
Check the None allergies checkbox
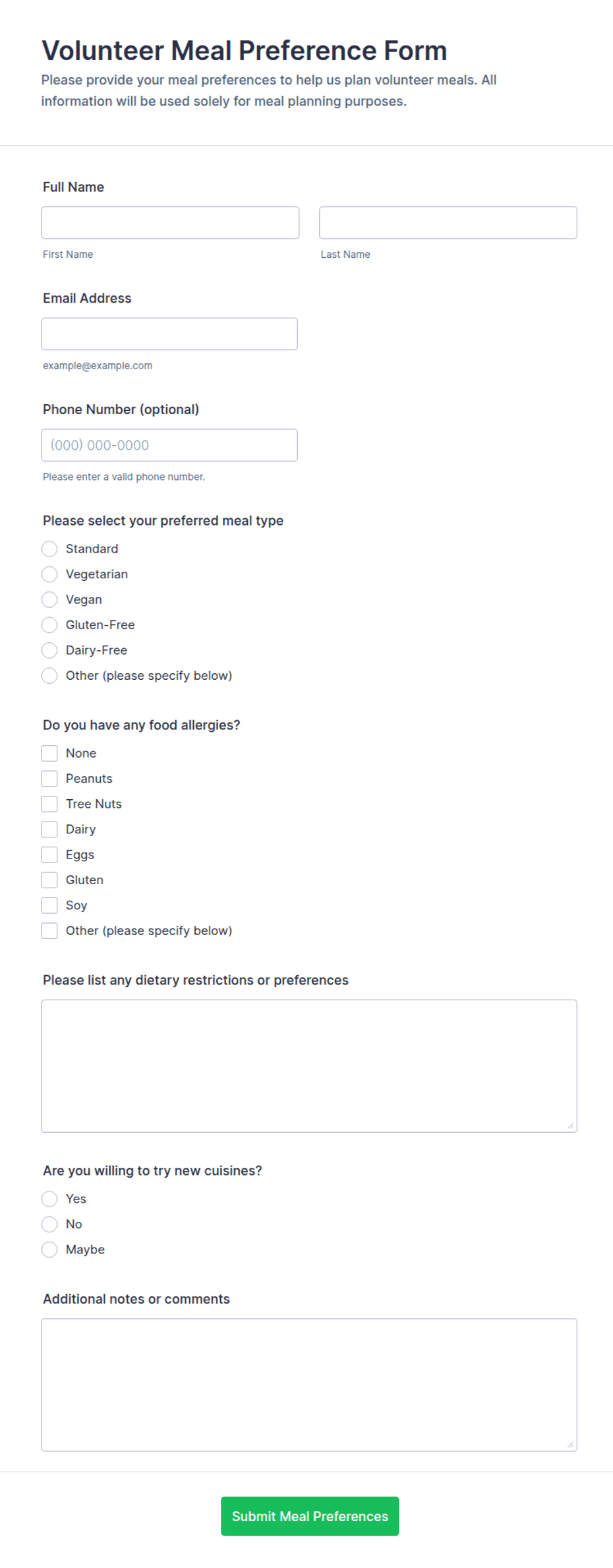[49, 753]
